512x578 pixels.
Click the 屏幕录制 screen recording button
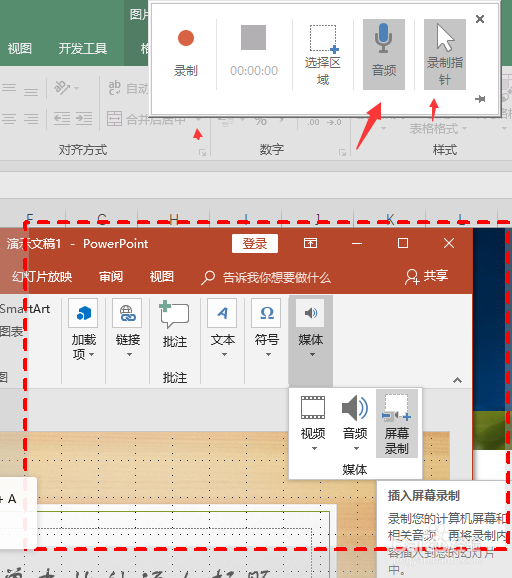(397, 424)
